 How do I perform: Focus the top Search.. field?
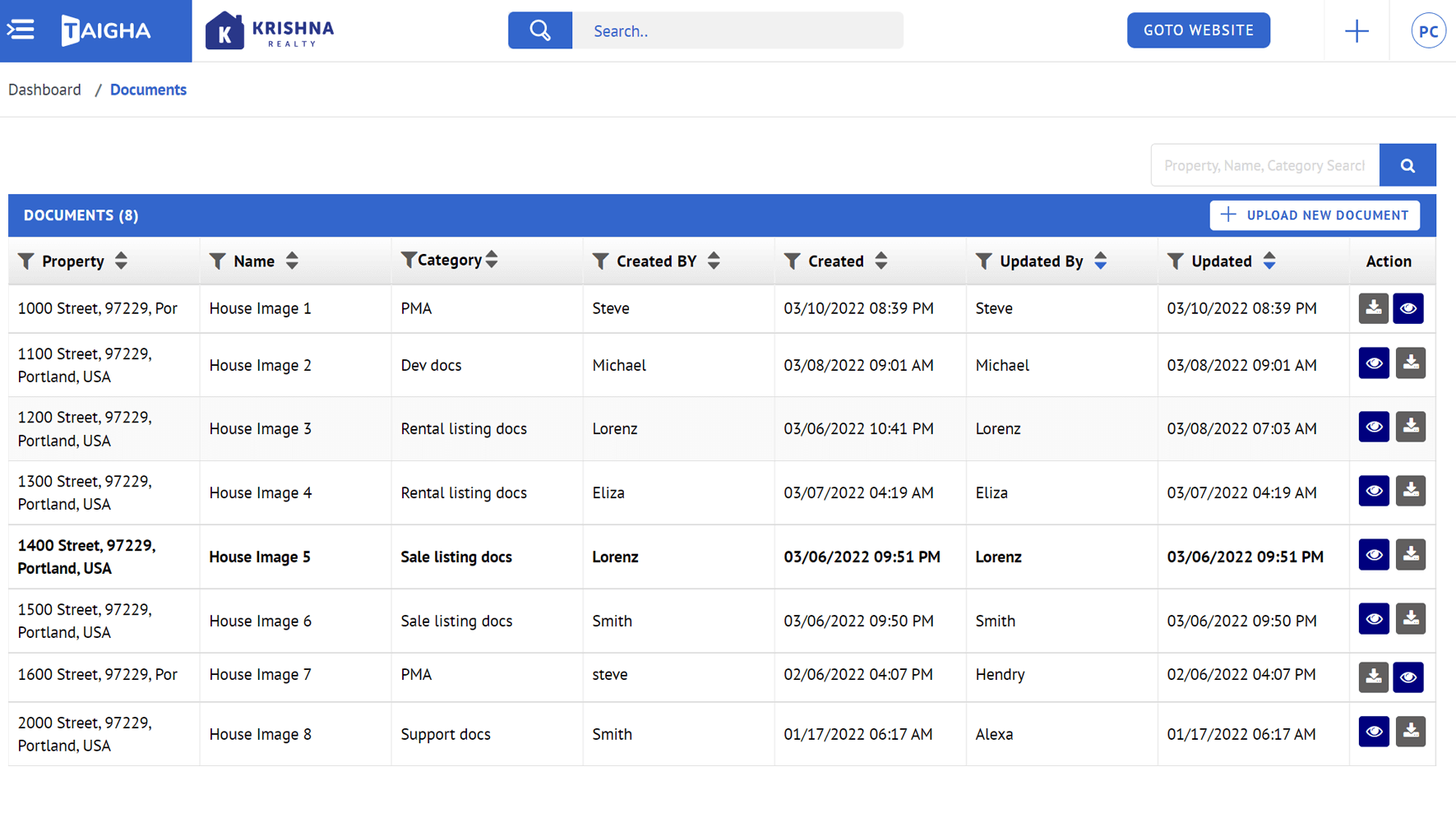coord(737,30)
